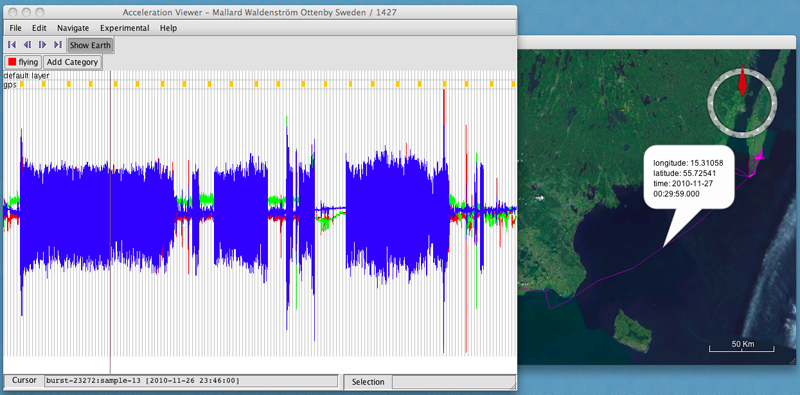Click the last yellow gps marker
The width and height of the screenshot is (800, 395).
point(514,84)
